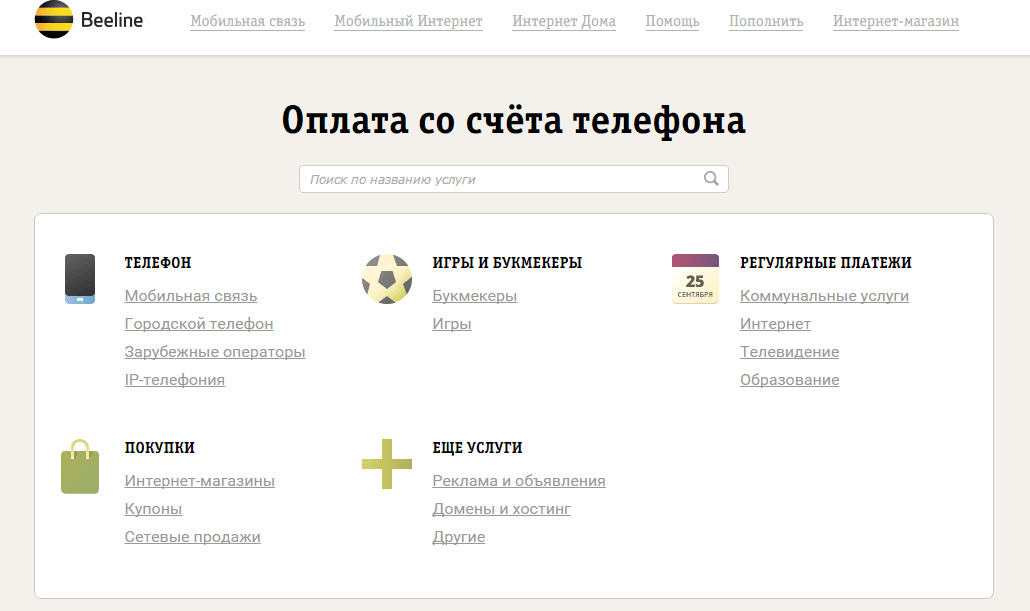Image resolution: width=1030 pixels, height=611 pixels.
Task: Click the calendar icon showing 25
Action: 695,279
